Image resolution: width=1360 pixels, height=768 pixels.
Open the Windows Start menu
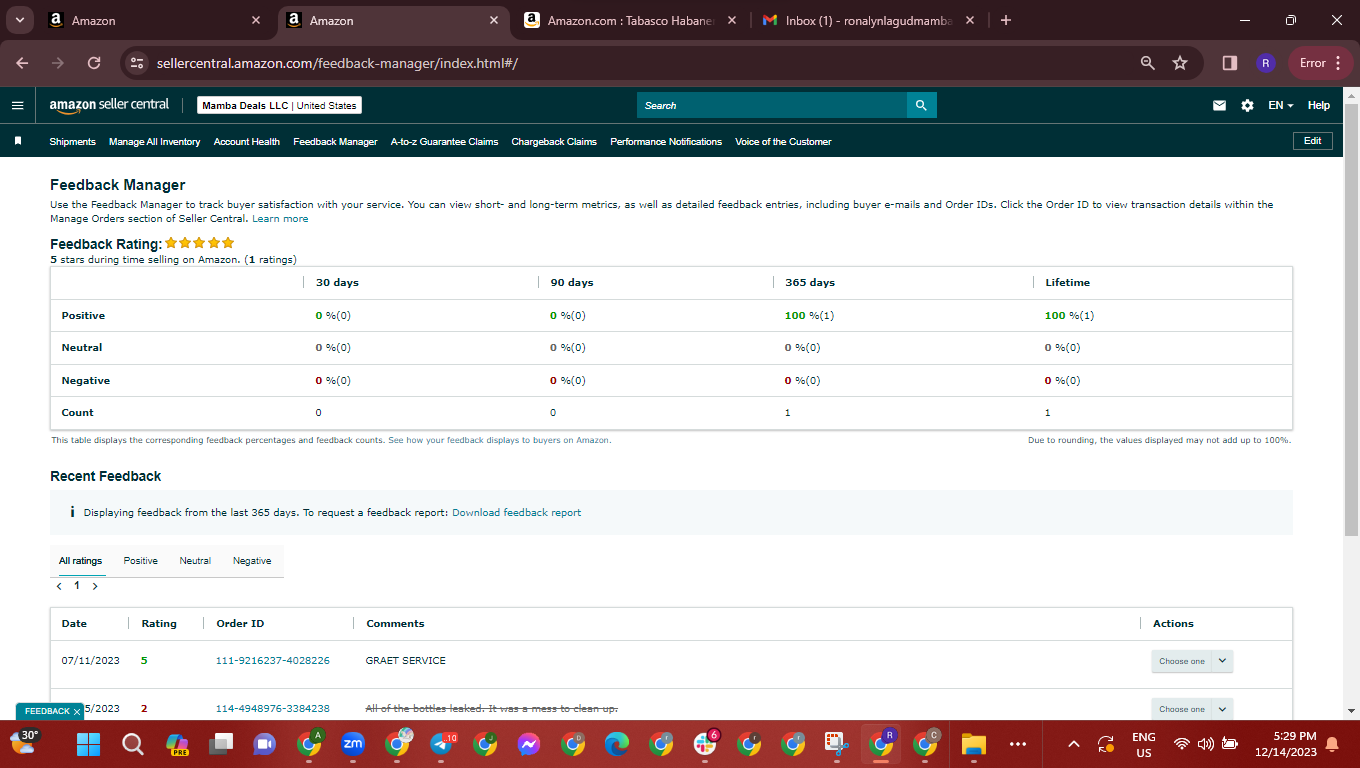89,744
